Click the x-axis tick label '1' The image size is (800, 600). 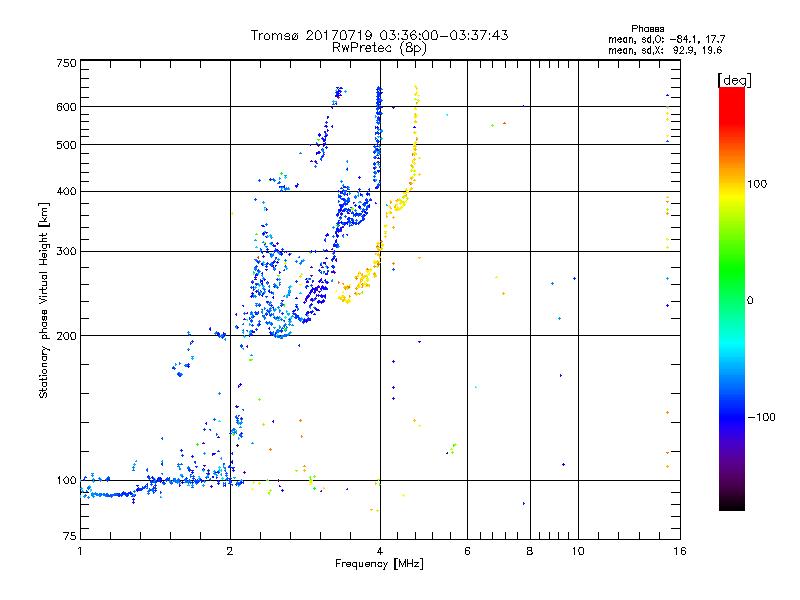pyautogui.click(x=80, y=551)
